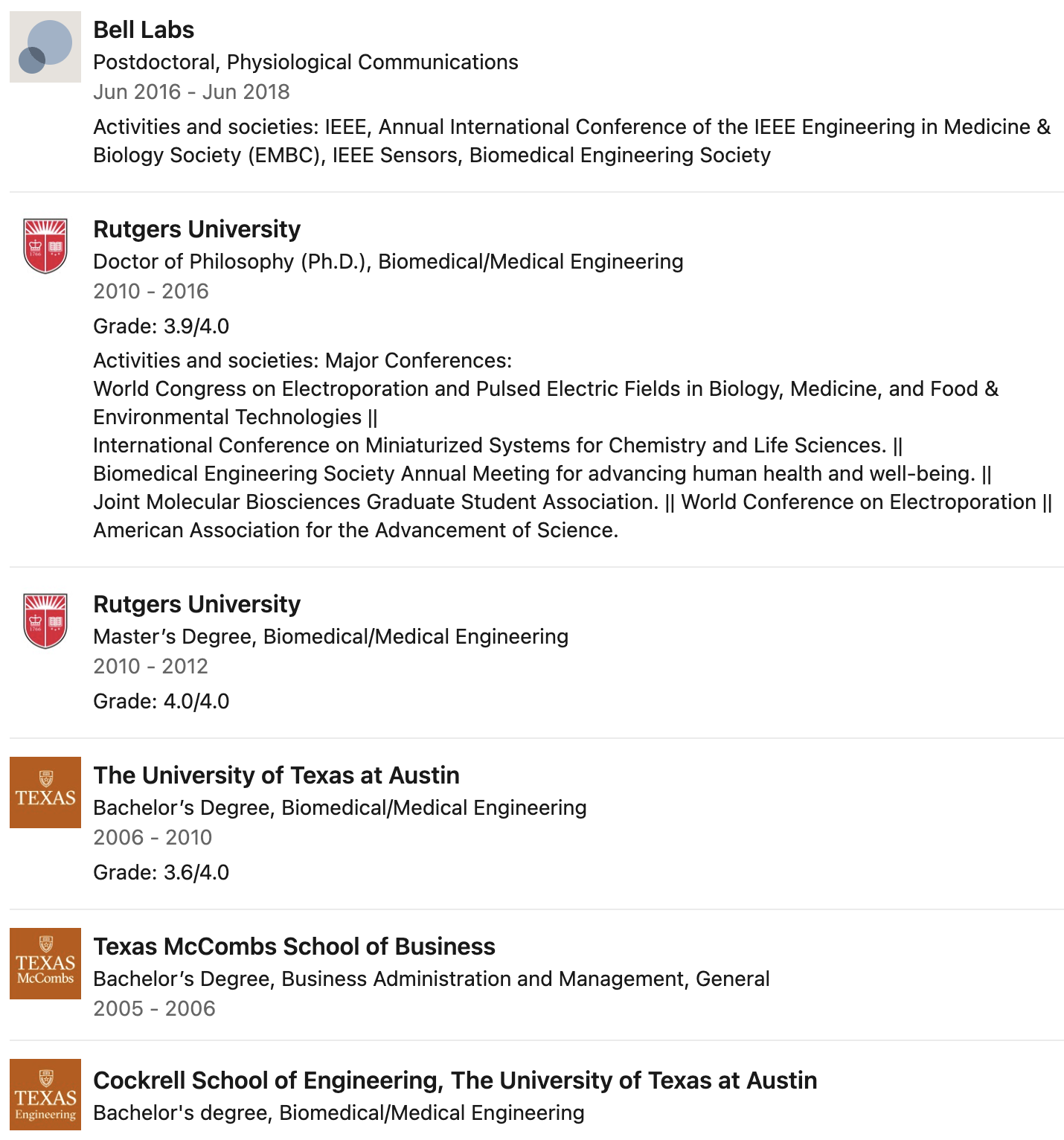This screenshot has width=1064, height=1140.
Task: Click the Master's Degree, Biomedical/Medical Engineering line
Action: [331, 637]
